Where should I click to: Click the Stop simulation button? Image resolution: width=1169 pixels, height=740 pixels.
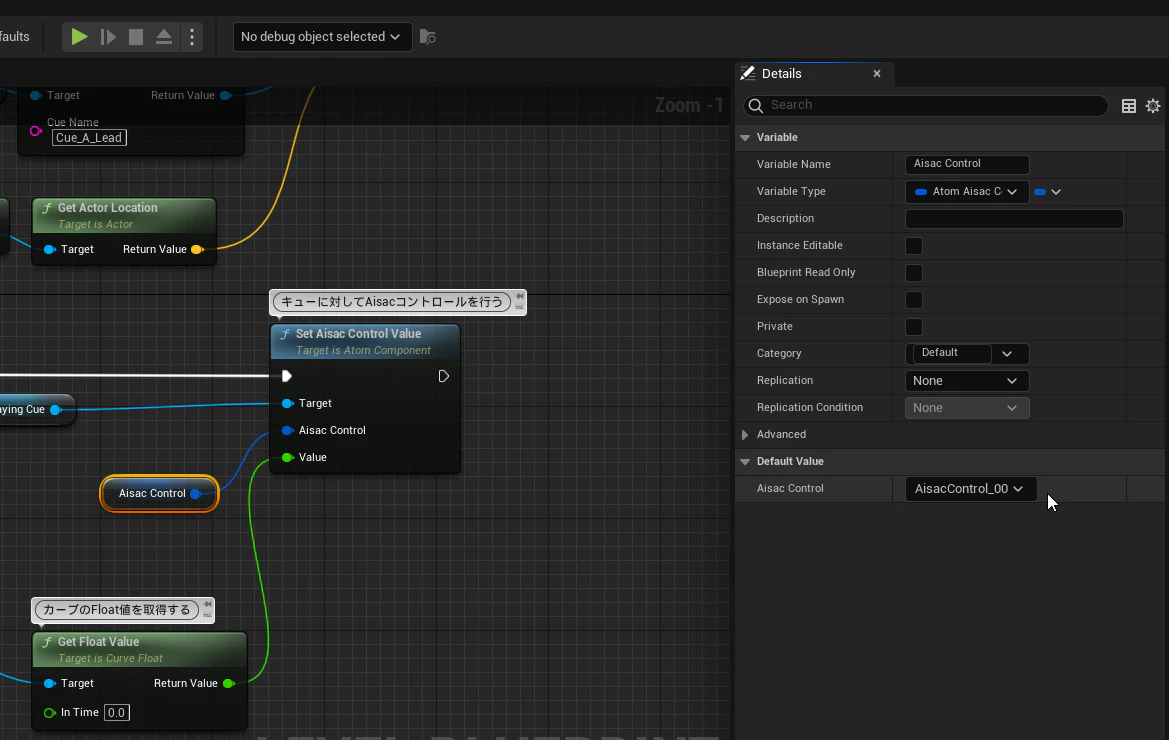pos(136,37)
